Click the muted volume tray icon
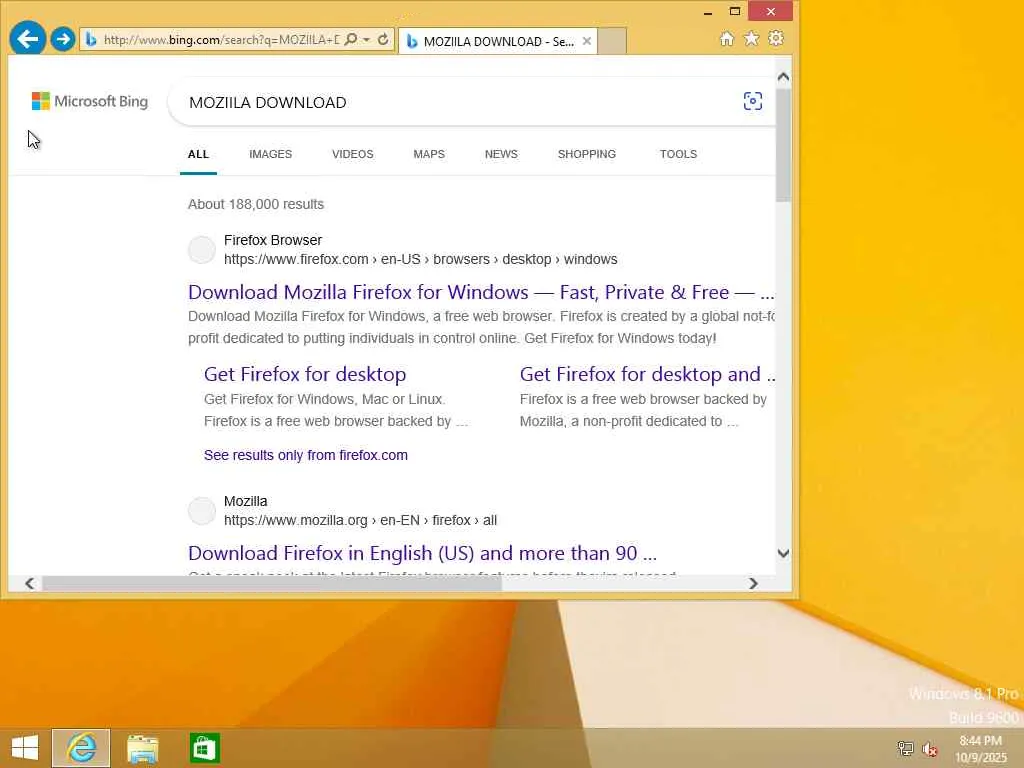 pyautogui.click(x=929, y=749)
